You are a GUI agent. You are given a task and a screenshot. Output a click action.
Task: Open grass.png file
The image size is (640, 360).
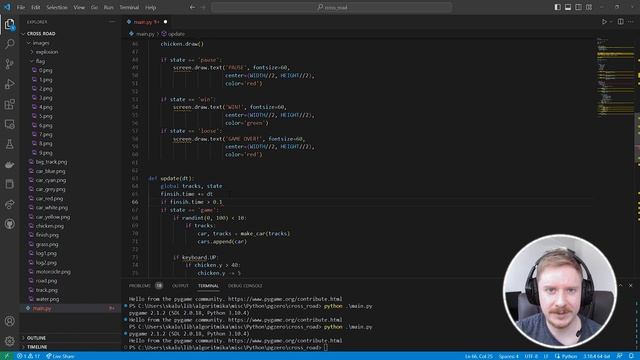tap(47, 244)
